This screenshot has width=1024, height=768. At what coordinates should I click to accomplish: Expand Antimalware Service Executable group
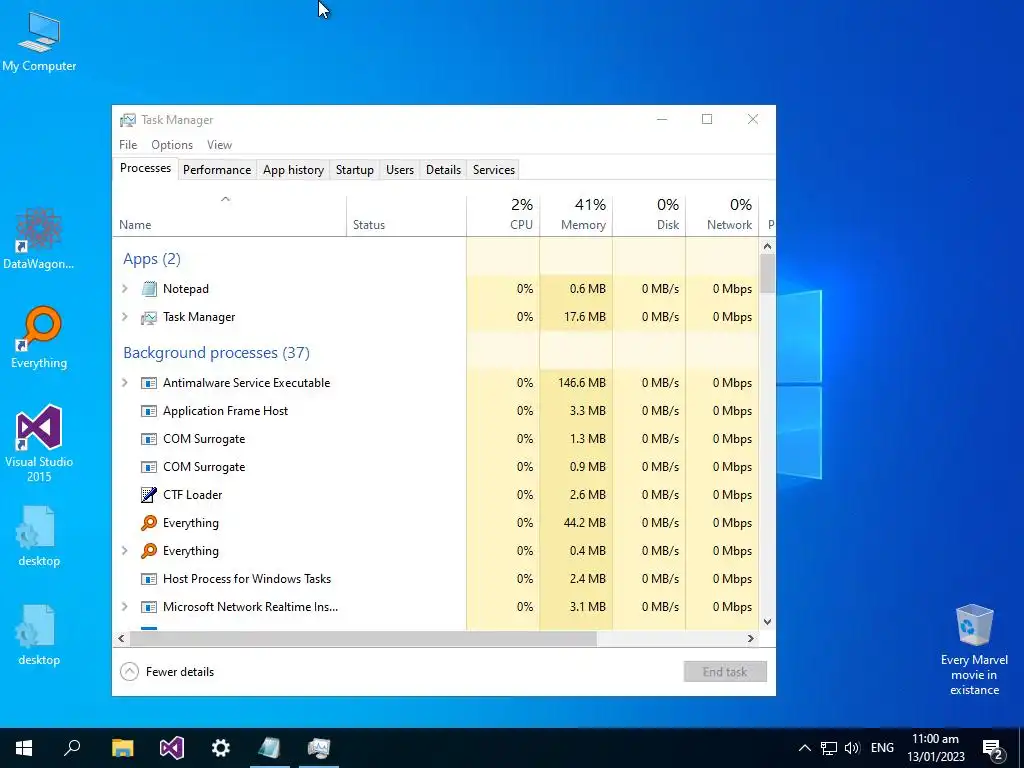click(x=125, y=382)
